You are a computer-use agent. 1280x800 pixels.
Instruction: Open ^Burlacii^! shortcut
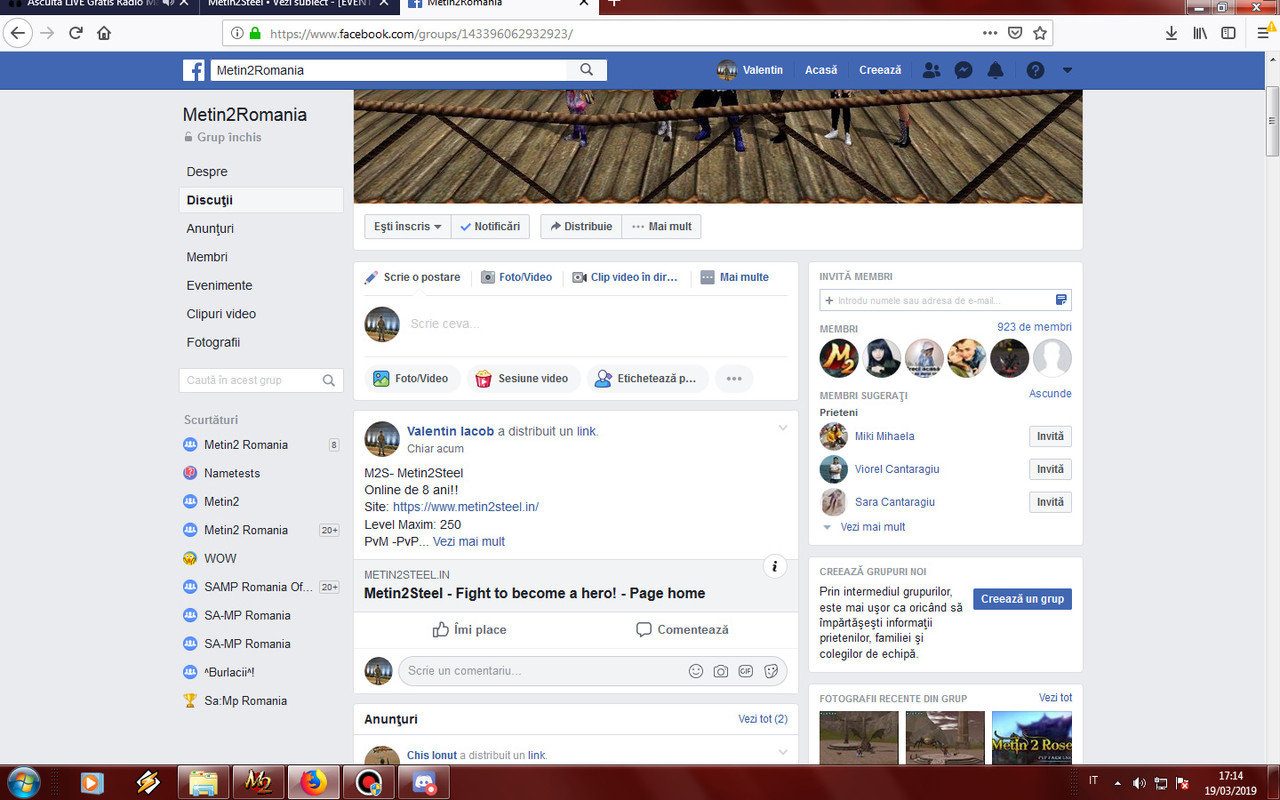(229, 672)
